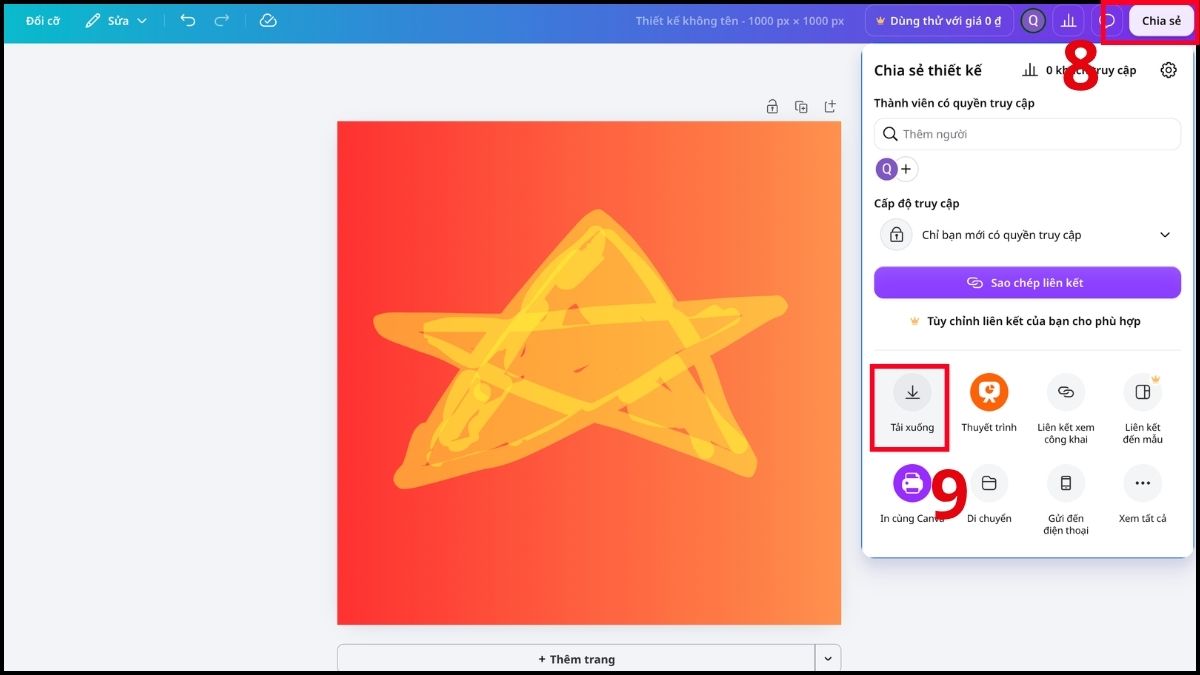The height and width of the screenshot is (675, 1200).
Task: Open the Sửa edit mode dropdown
Action: click(x=116, y=20)
